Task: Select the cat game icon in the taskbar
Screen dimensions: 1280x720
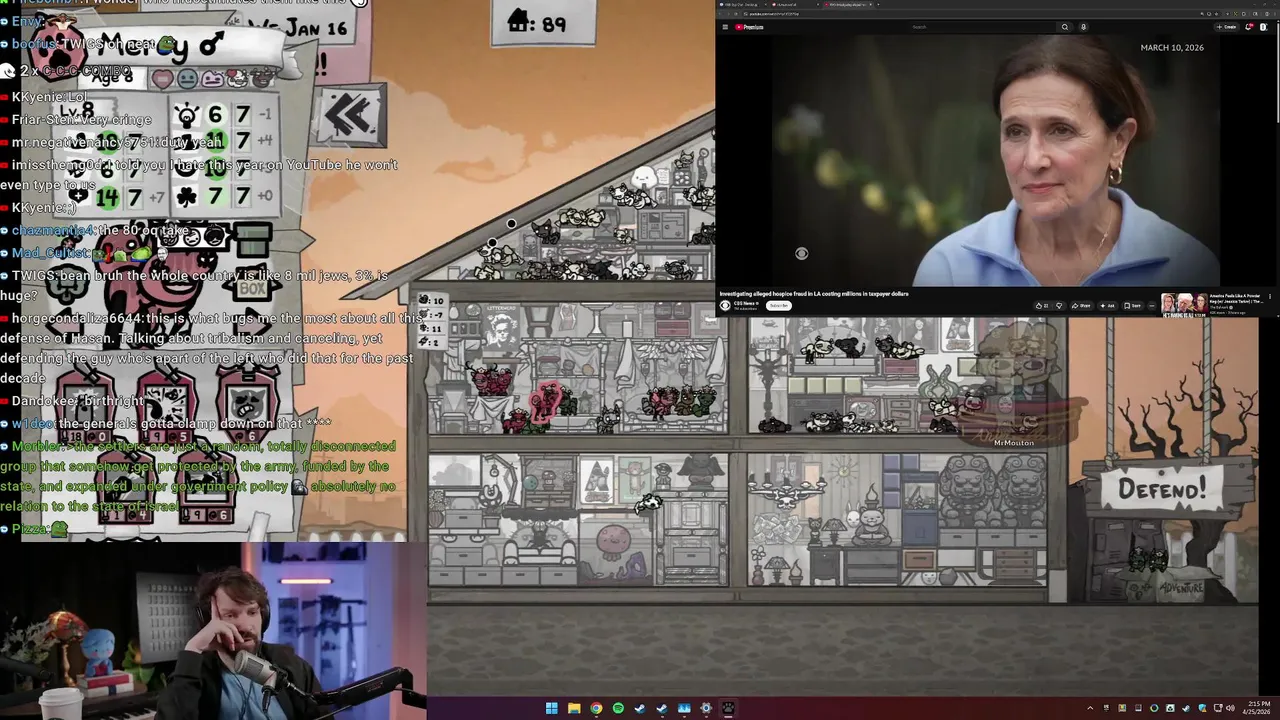Action: 728,708
